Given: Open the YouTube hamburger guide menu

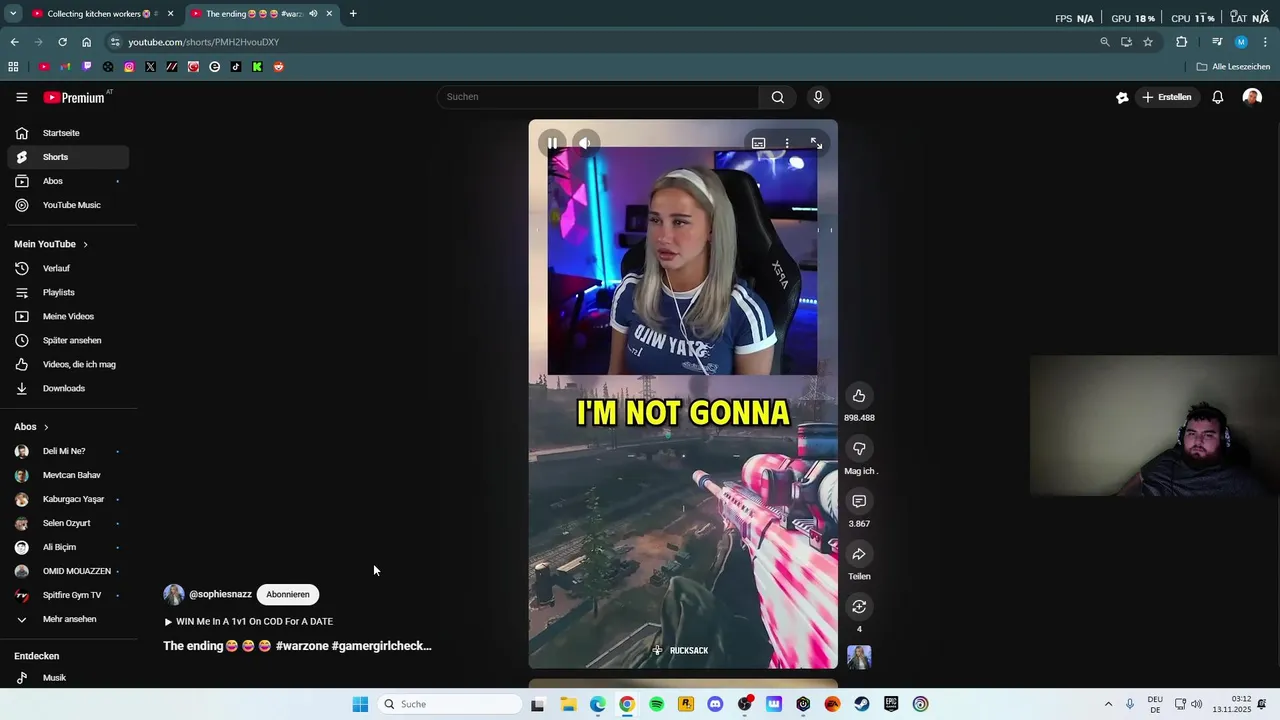Looking at the screenshot, I should [22, 97].
